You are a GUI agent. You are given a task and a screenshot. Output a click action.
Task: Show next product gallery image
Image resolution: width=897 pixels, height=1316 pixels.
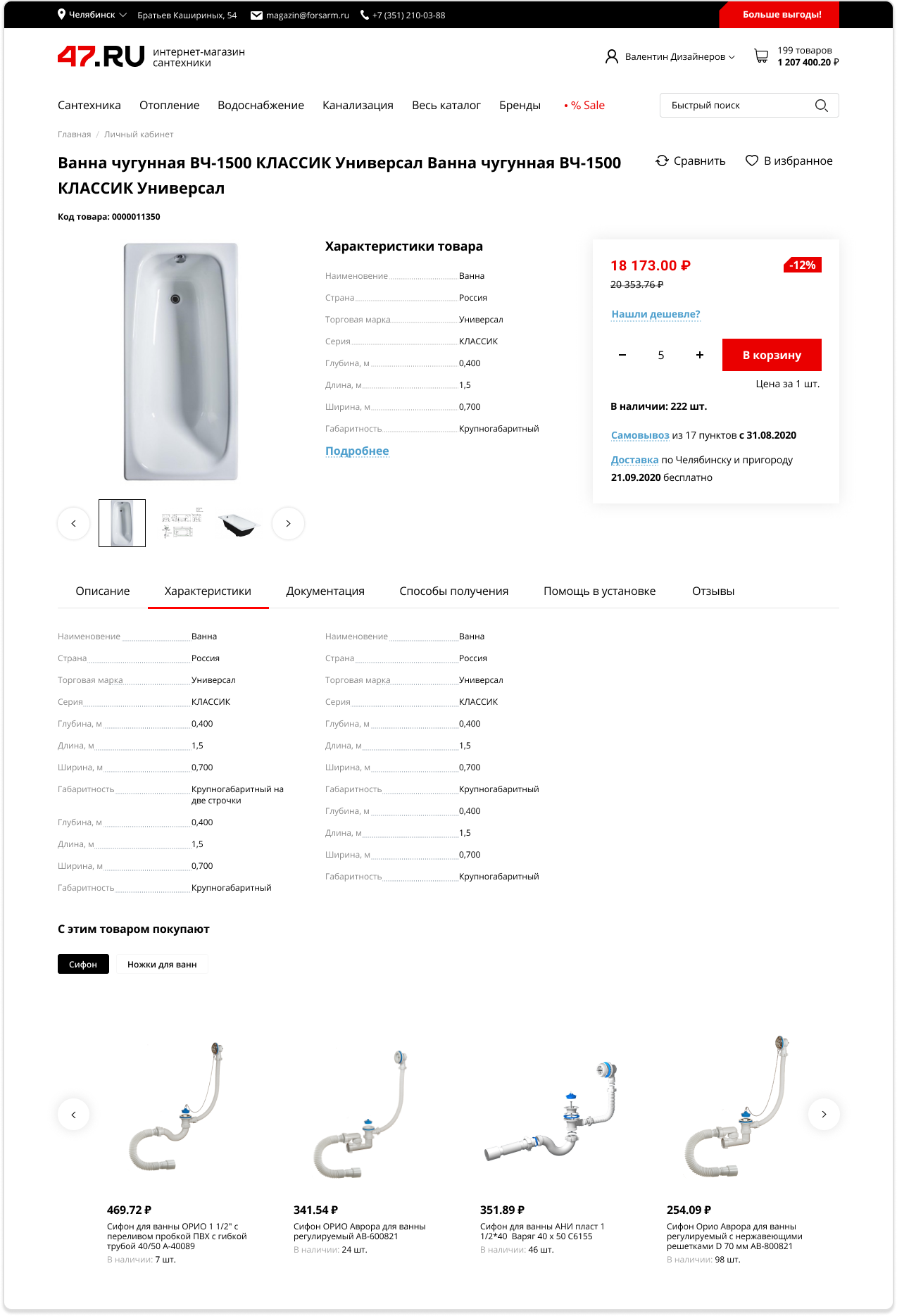288,523
